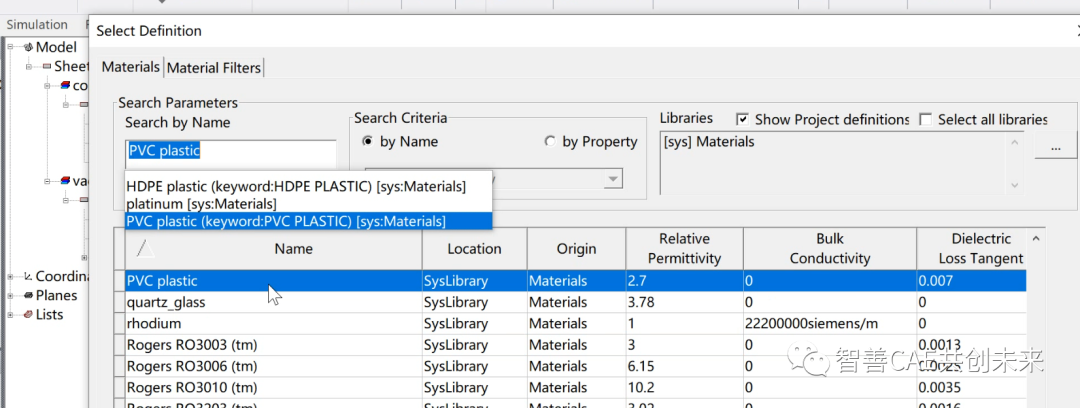Switch to the Material Filters tab
Viewport: 1080px width, 408px height.
[214, 68]
